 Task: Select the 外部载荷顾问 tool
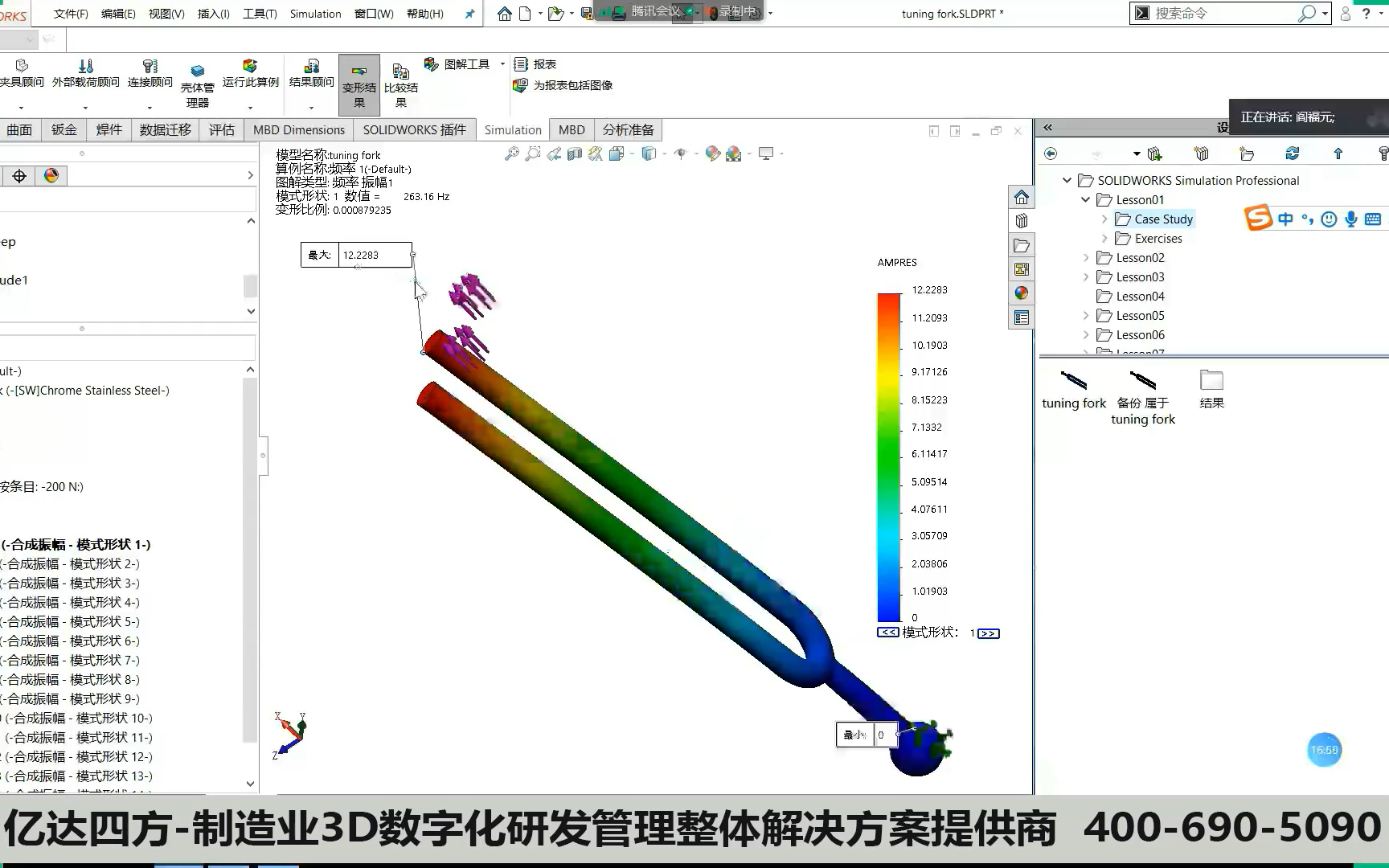coord(87,72)
